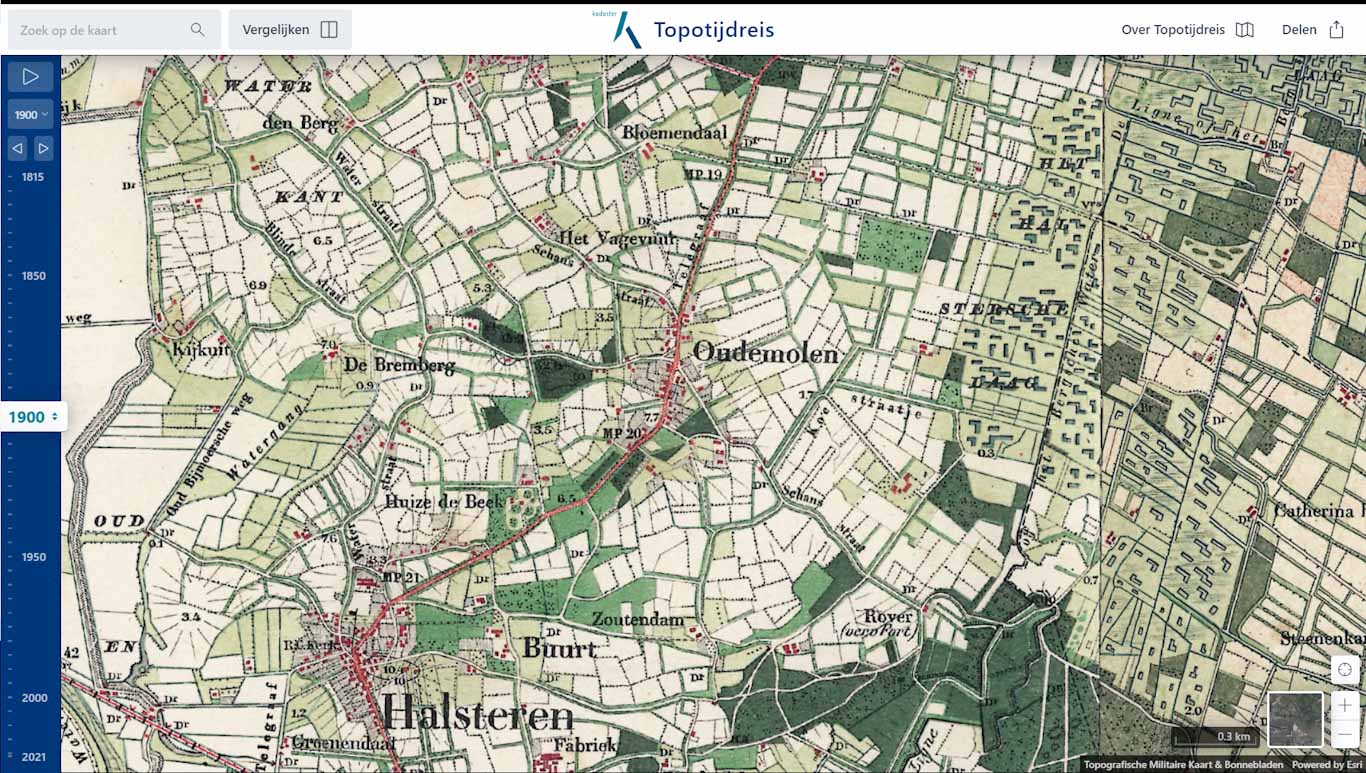Click 'Powered by Esri' attribution

point(1327,765)
